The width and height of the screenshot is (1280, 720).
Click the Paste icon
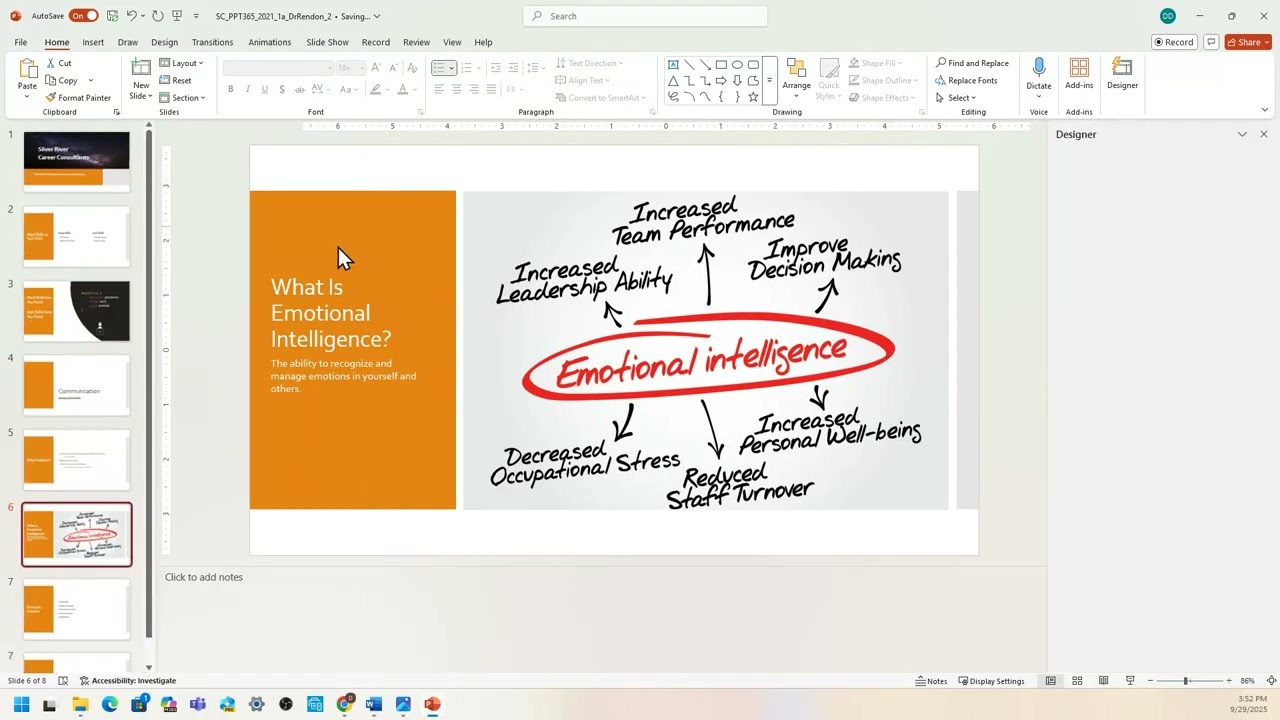(27, 69)
